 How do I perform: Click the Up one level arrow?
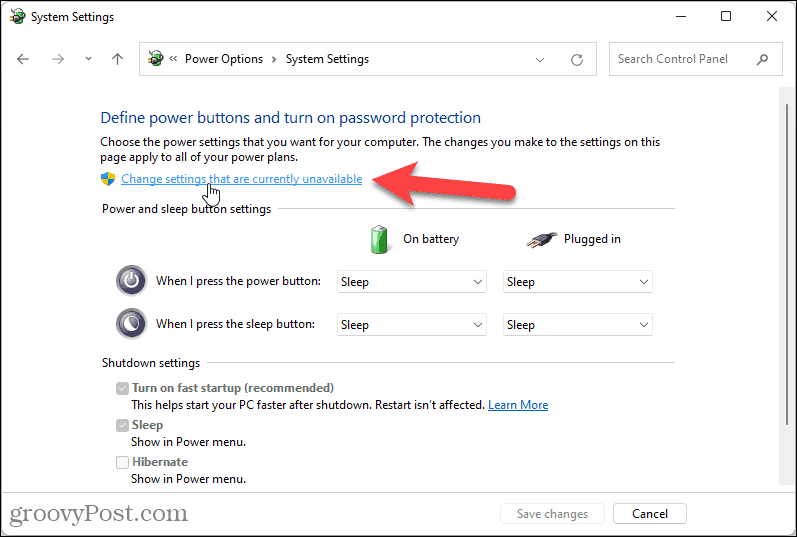[x=117, y=59]
